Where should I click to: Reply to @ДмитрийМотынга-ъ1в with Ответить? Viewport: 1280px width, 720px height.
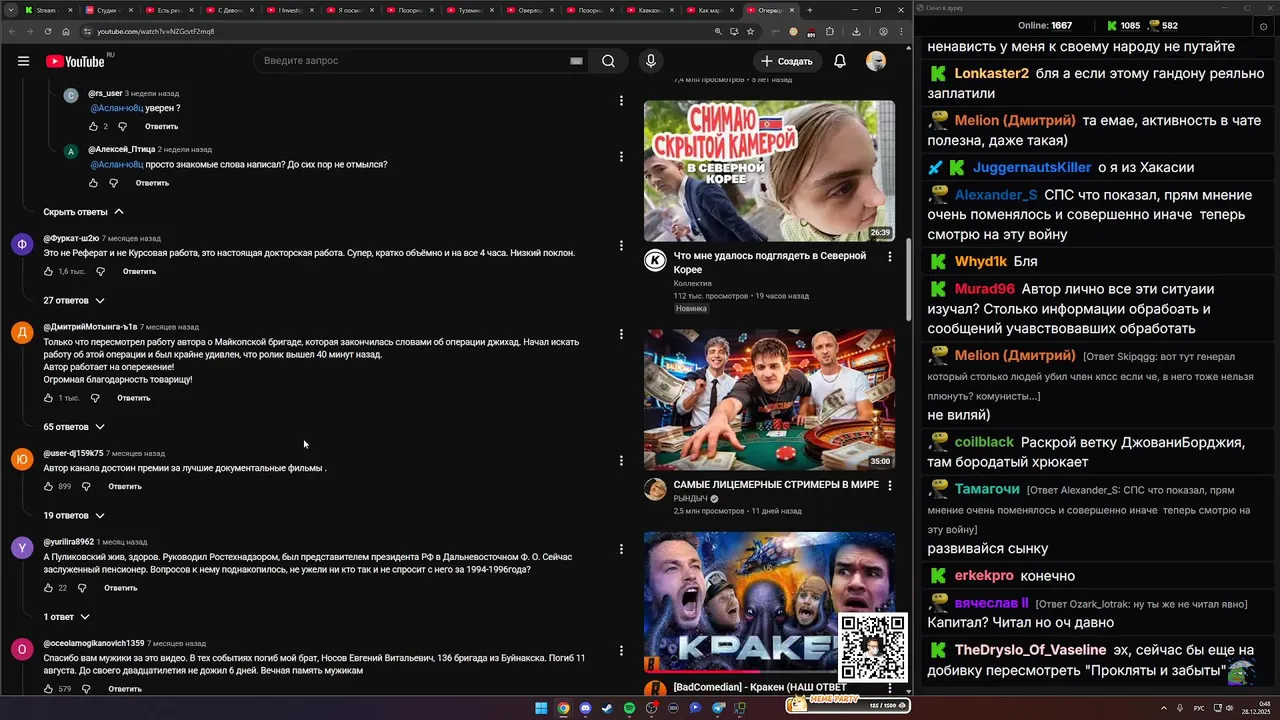coord(133,398)
